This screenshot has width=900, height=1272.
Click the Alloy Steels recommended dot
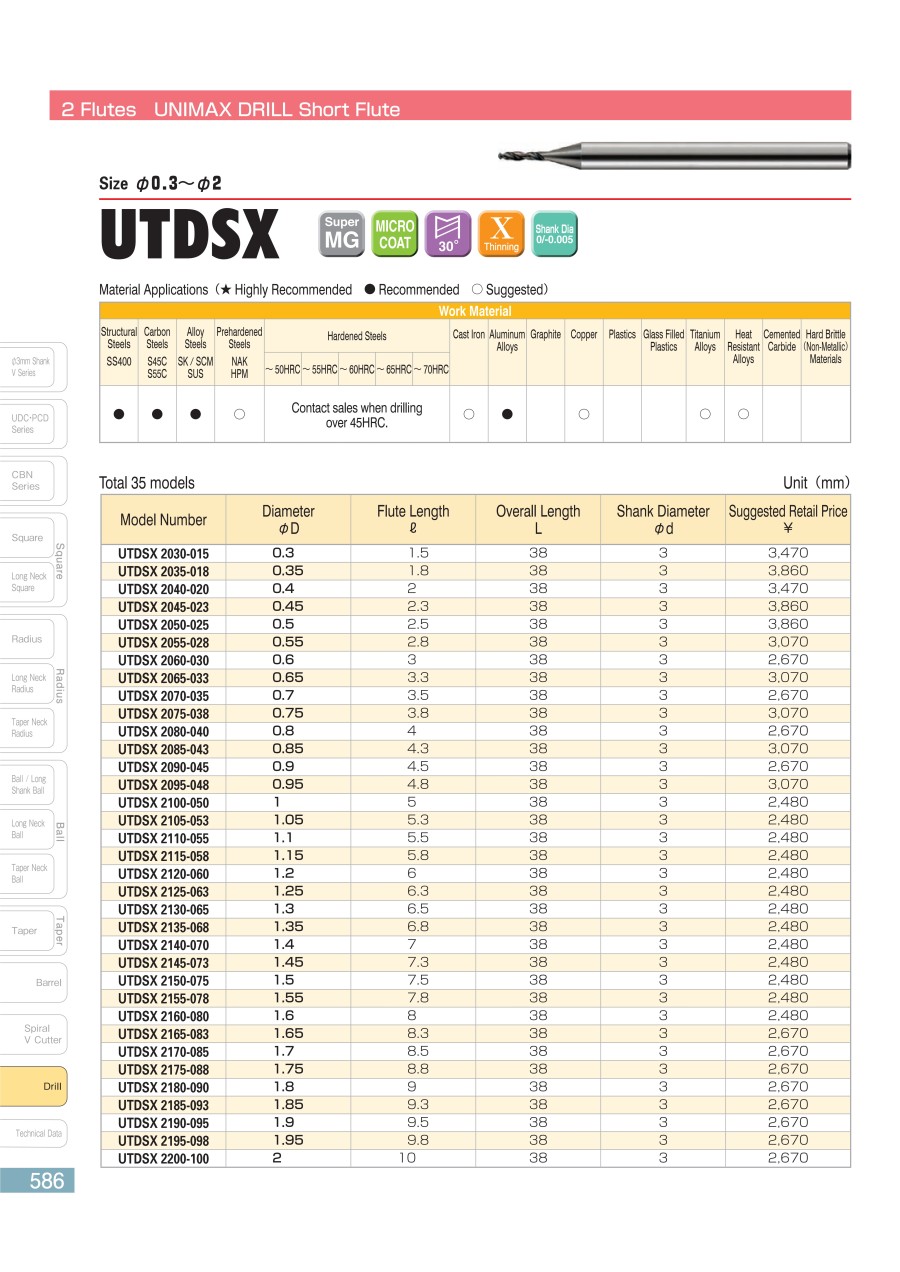coord(196,414)
